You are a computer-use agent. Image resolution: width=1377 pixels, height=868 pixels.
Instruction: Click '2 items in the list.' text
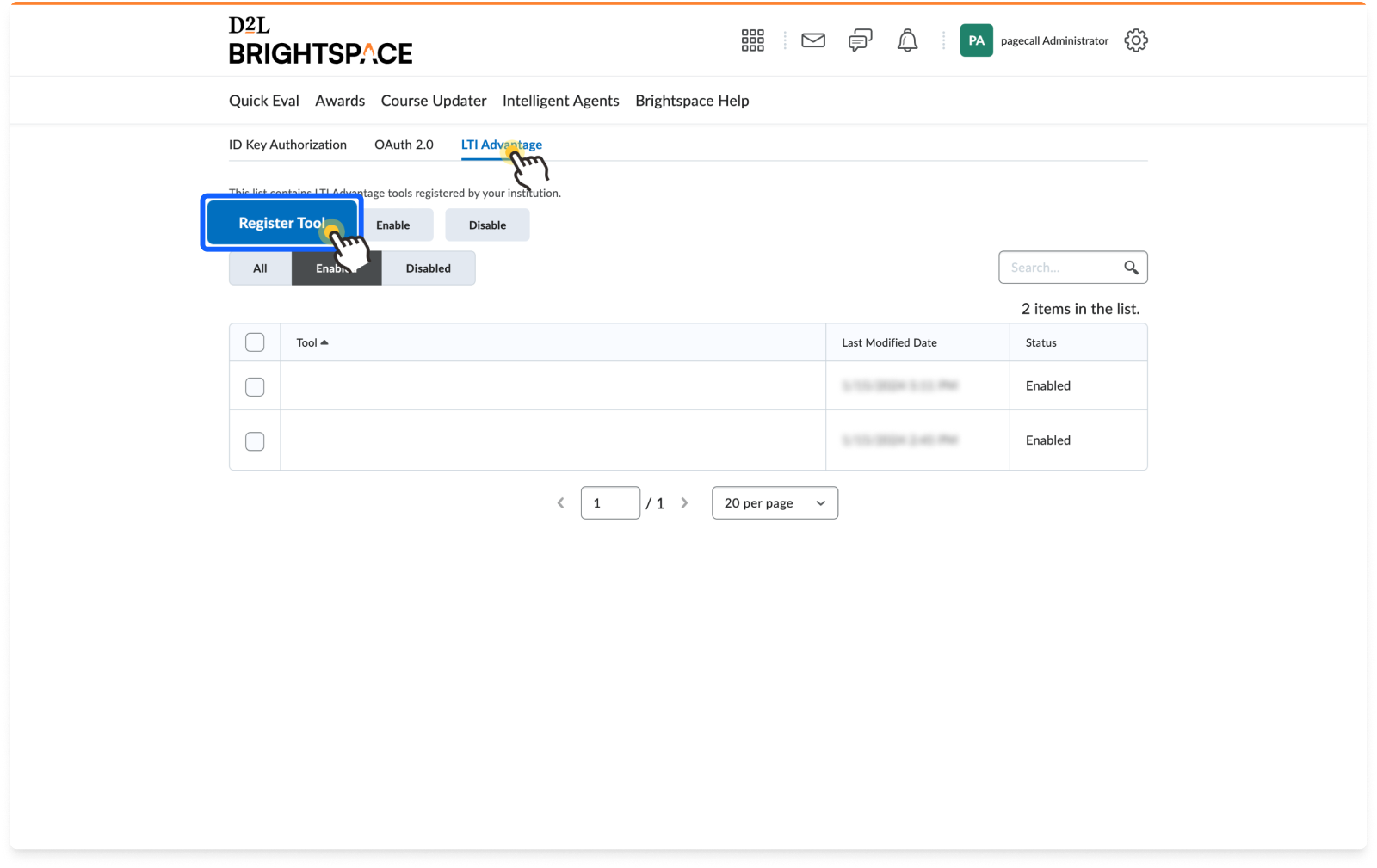click(1080, 309)
